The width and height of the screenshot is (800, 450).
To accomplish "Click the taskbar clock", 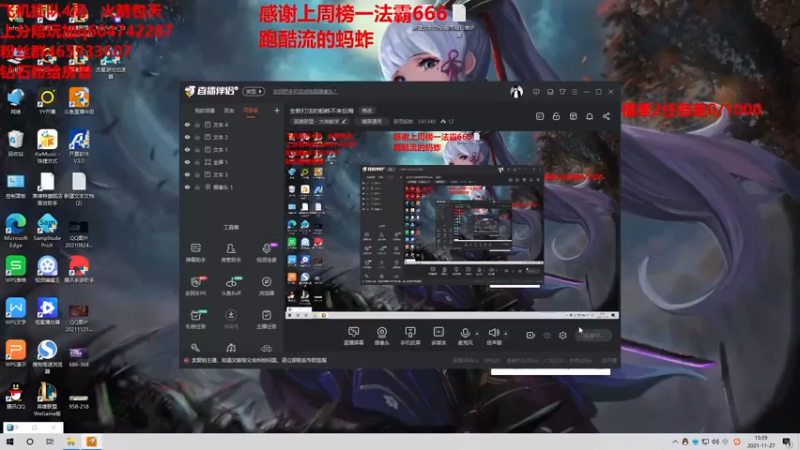I will tap(761, 442).
